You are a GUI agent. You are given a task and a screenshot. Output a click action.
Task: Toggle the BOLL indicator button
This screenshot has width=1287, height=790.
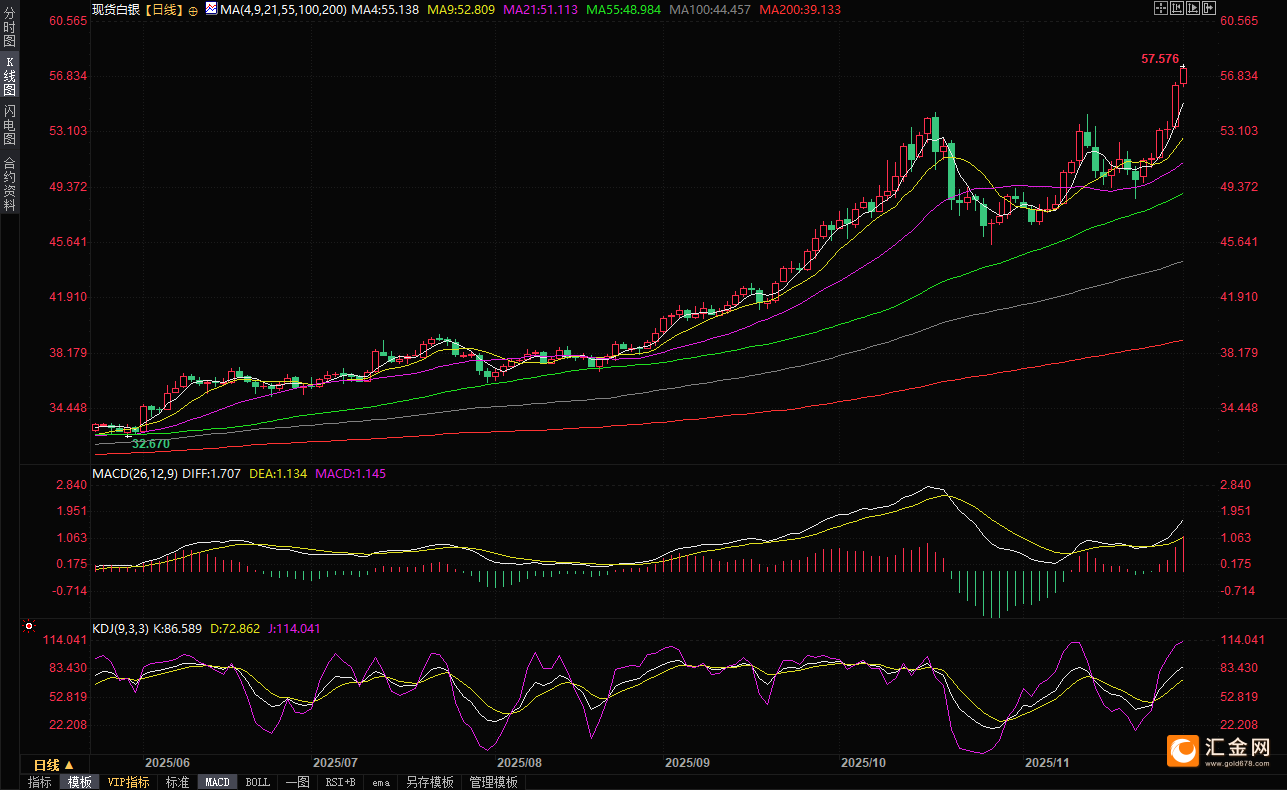tap(257, 782)
